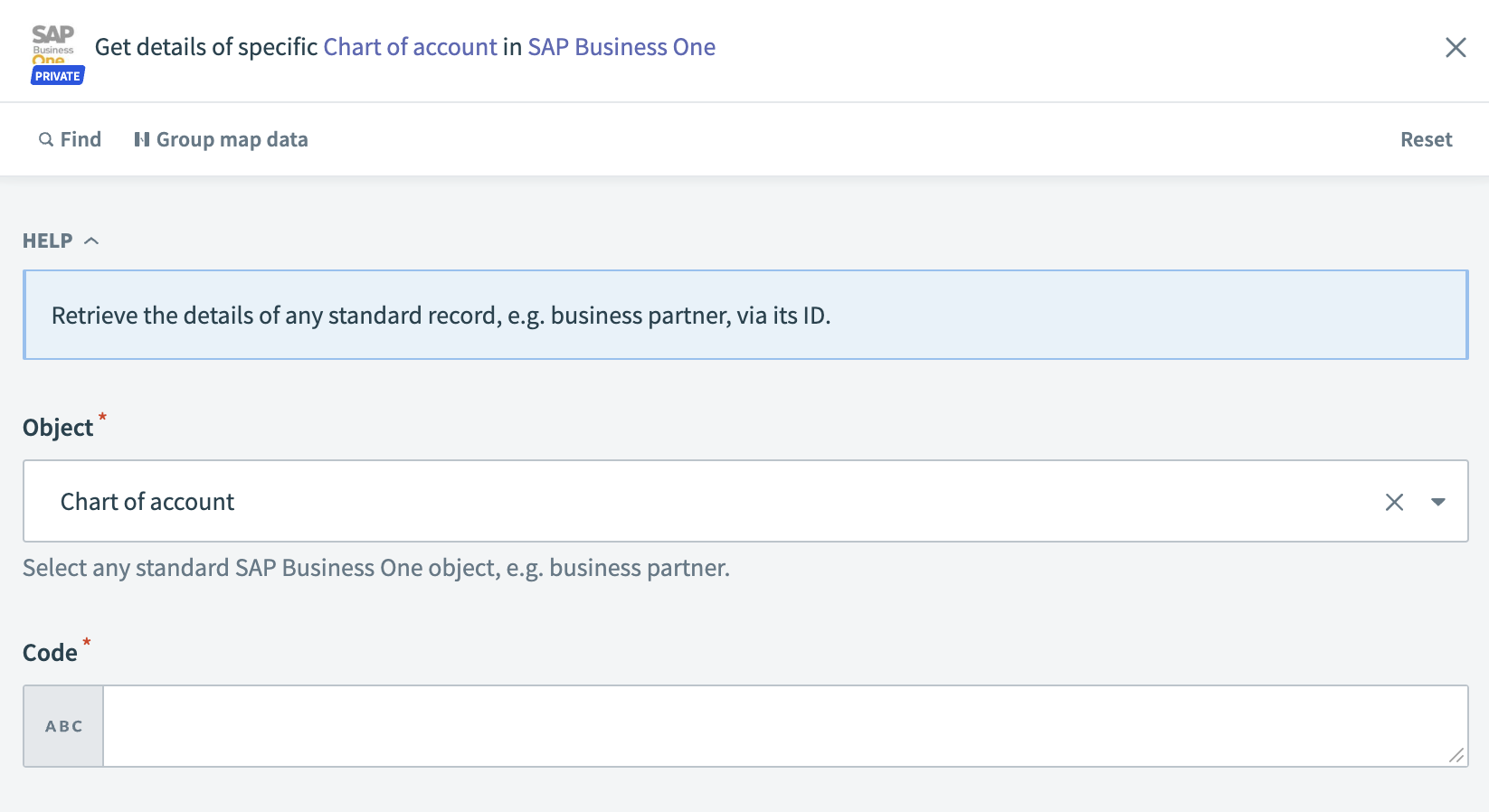Click the Object field hint text
Viewport: 1489px width, 812px height.
tap(376, 568)
